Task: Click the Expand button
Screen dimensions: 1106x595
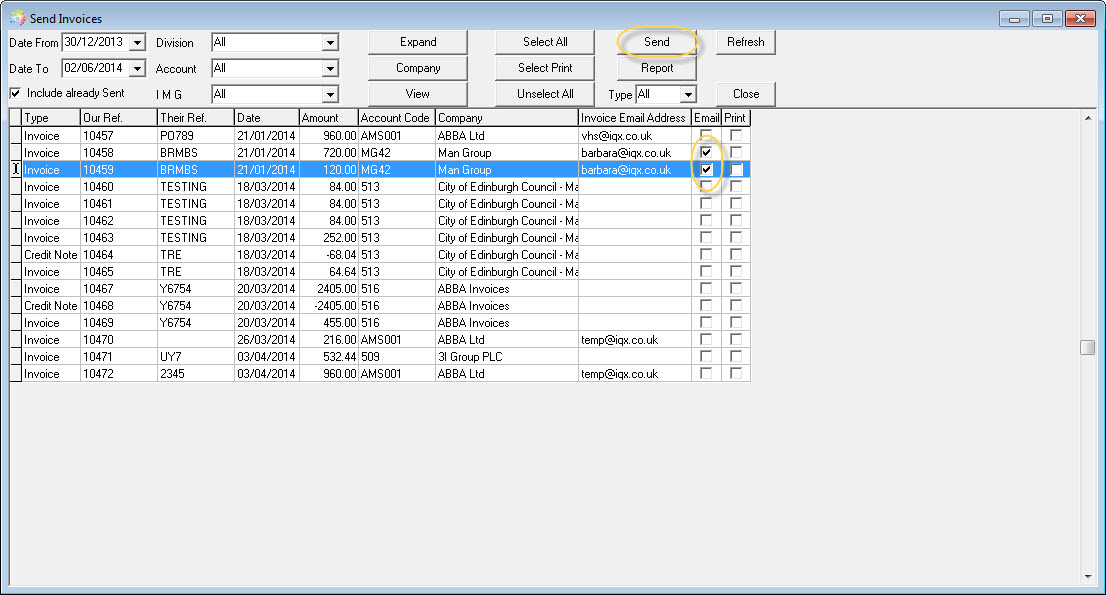Action: (418, 42)
